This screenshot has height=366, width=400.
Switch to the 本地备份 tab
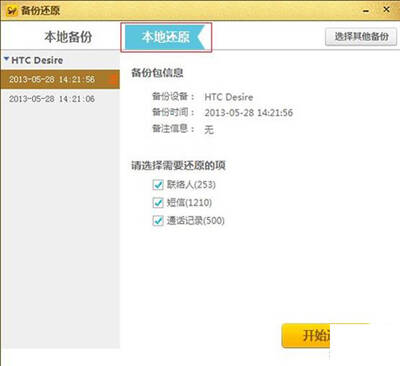pyautogui.click(x=68, y=37)
